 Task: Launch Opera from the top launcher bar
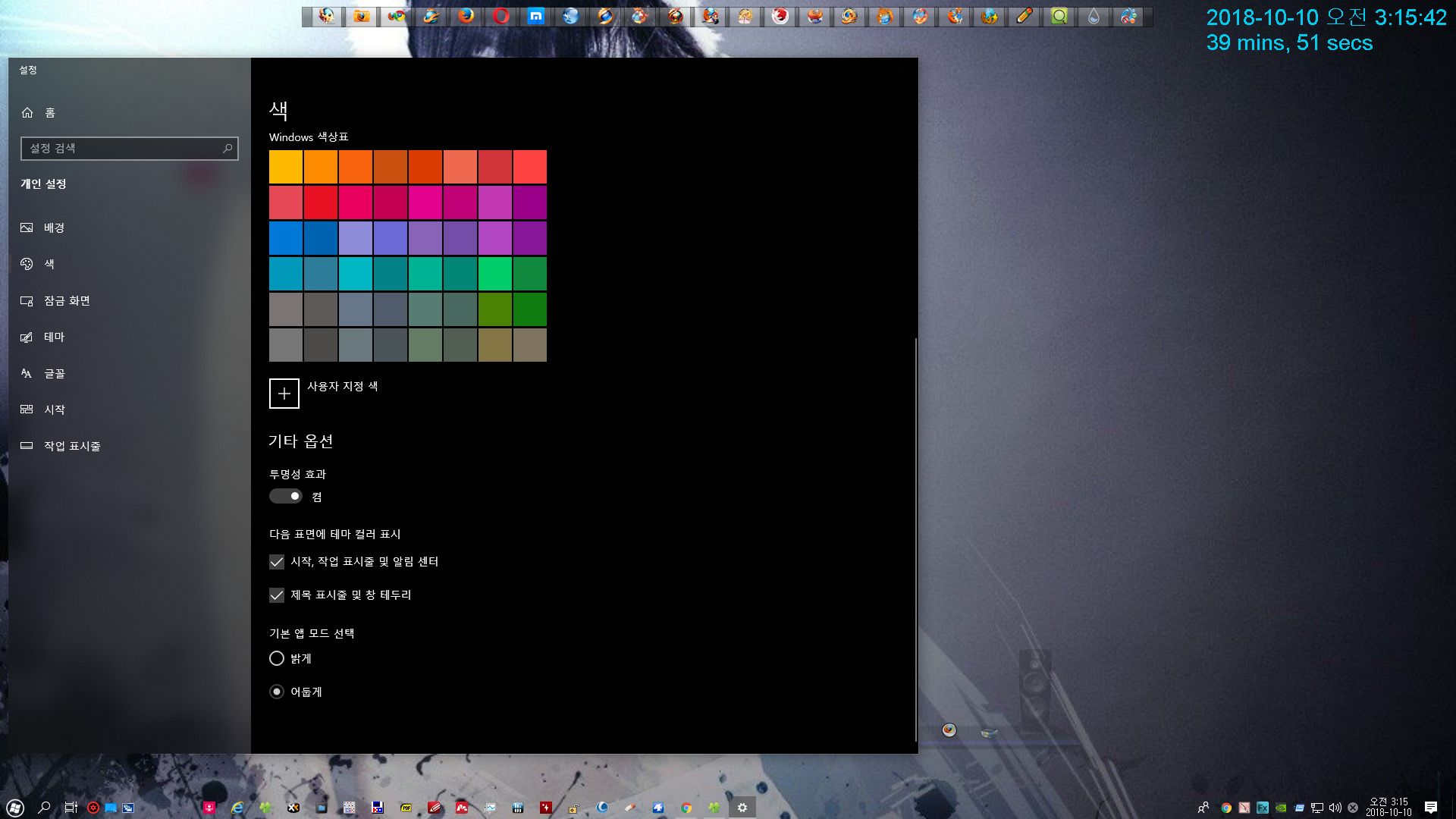[x=501, y=16]
